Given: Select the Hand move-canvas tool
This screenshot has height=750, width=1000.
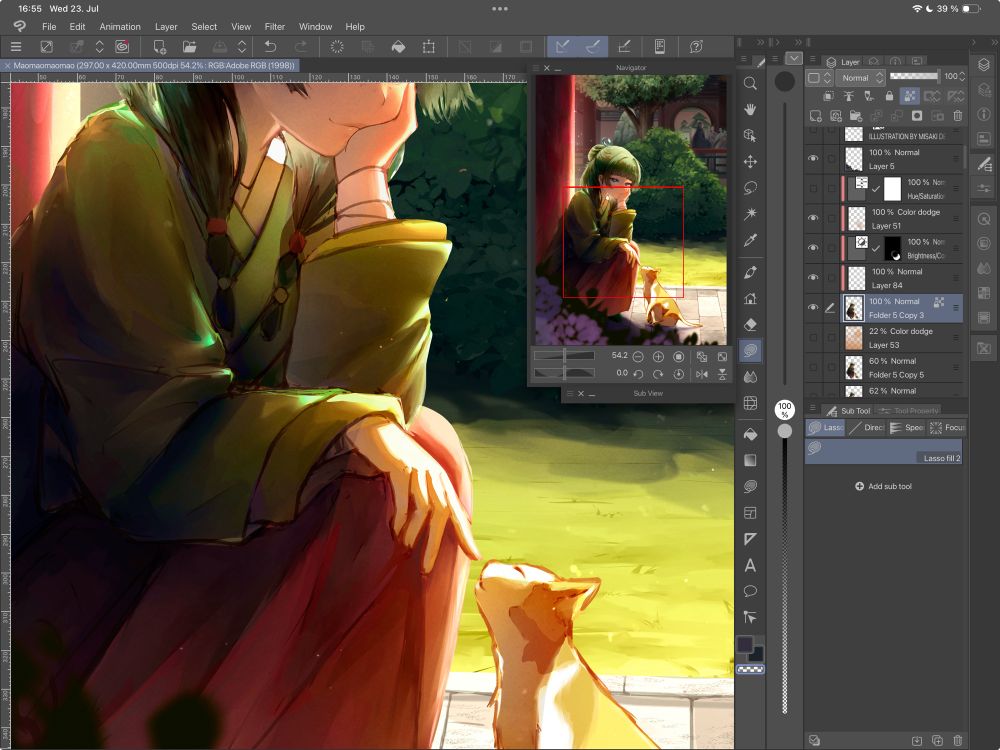Looking at the screenshot, I should [750, 110].
